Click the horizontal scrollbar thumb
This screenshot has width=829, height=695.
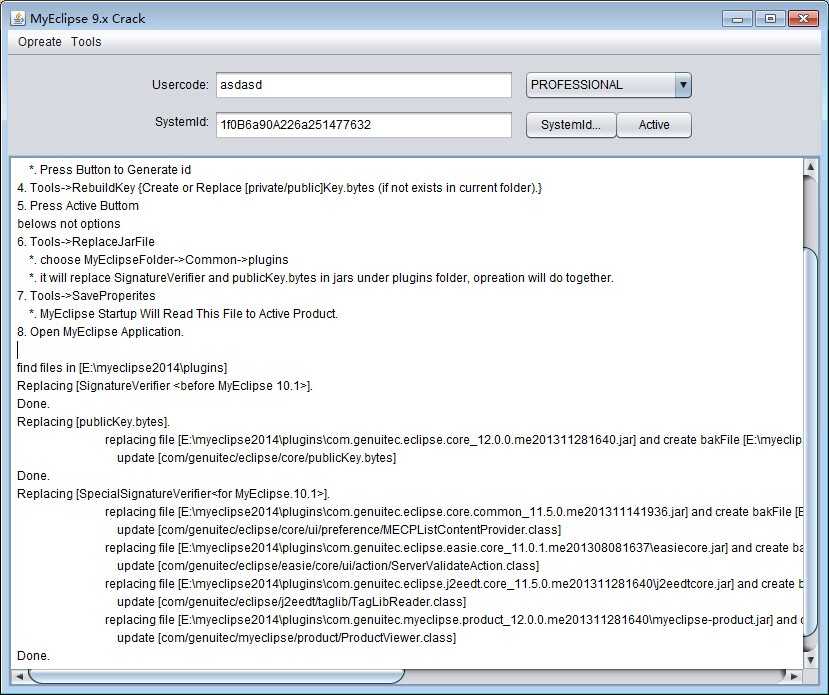click(216, 676)
